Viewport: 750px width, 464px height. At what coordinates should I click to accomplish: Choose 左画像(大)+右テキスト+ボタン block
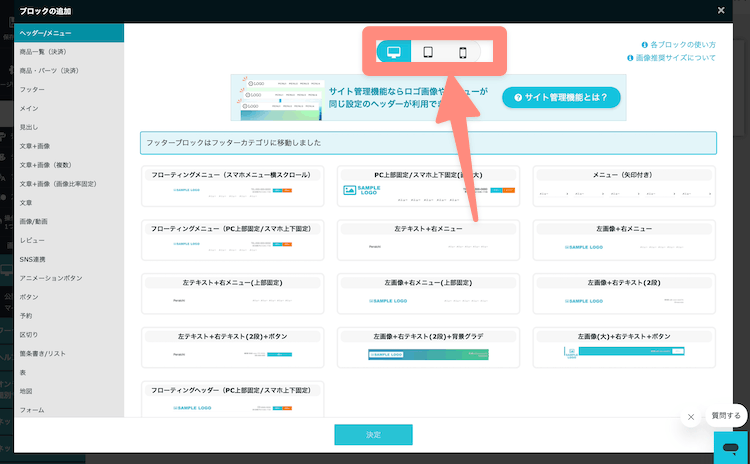624,348
